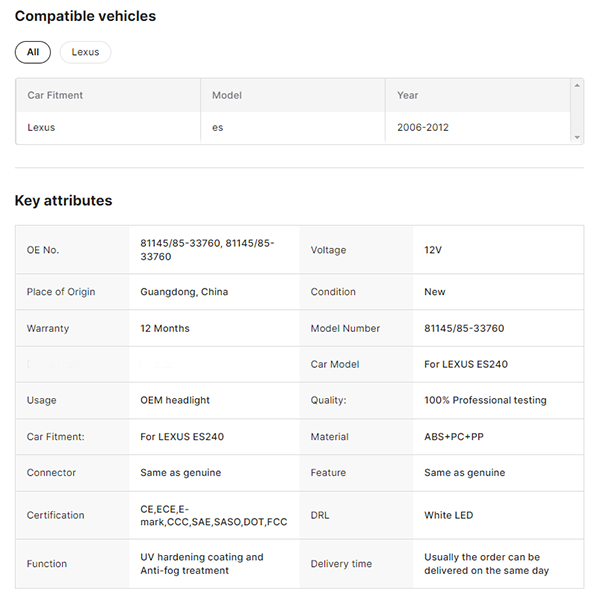Switch to the "Lexus" filter pill
Screen dimensions: 600x600
click(85, 52)
